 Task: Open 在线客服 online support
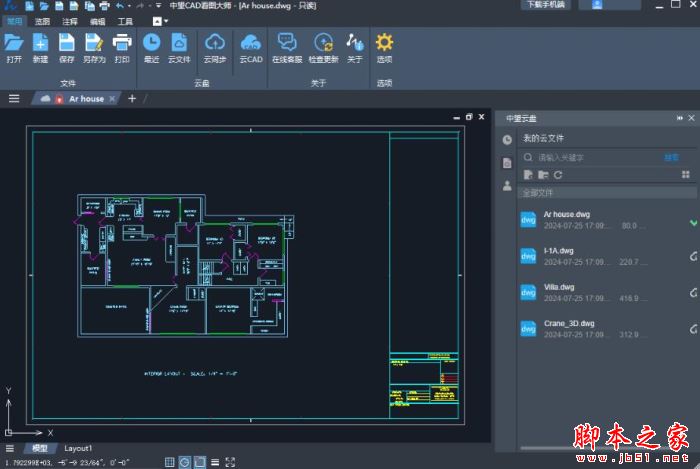click(x=287, y=43)
